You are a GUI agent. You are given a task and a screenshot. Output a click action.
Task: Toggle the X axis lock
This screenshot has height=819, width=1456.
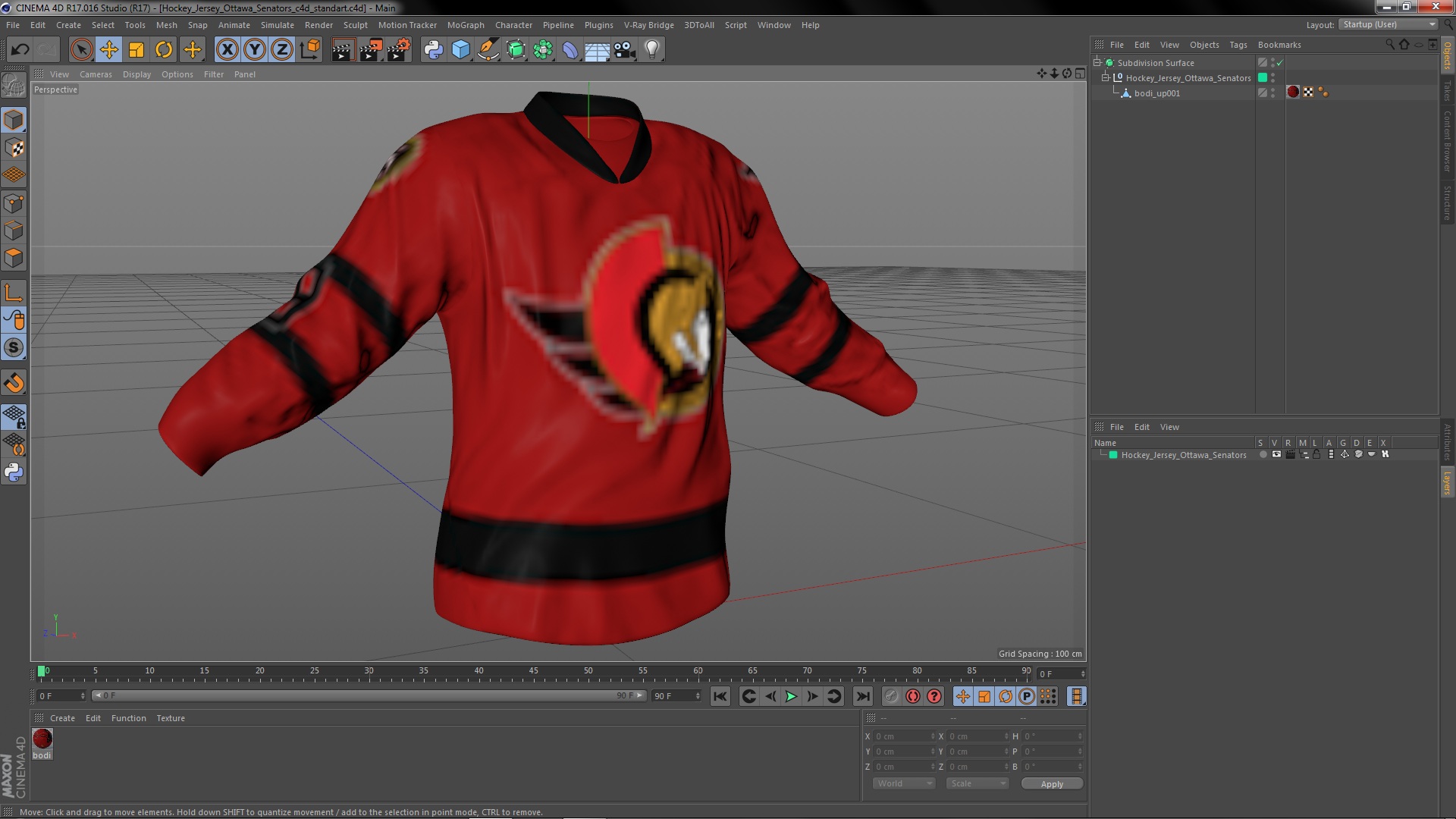[227, 50]
